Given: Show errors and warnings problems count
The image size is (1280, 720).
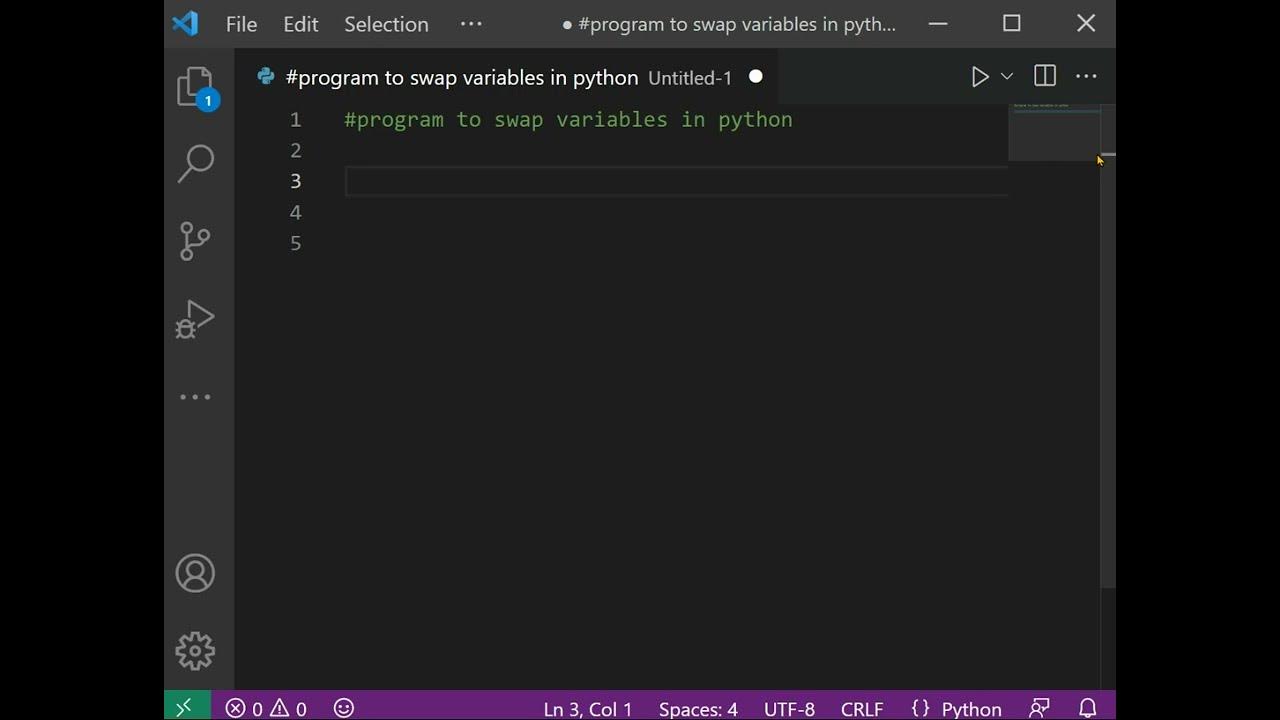Looking at the screenshot, I should click(x=266, y=708).
